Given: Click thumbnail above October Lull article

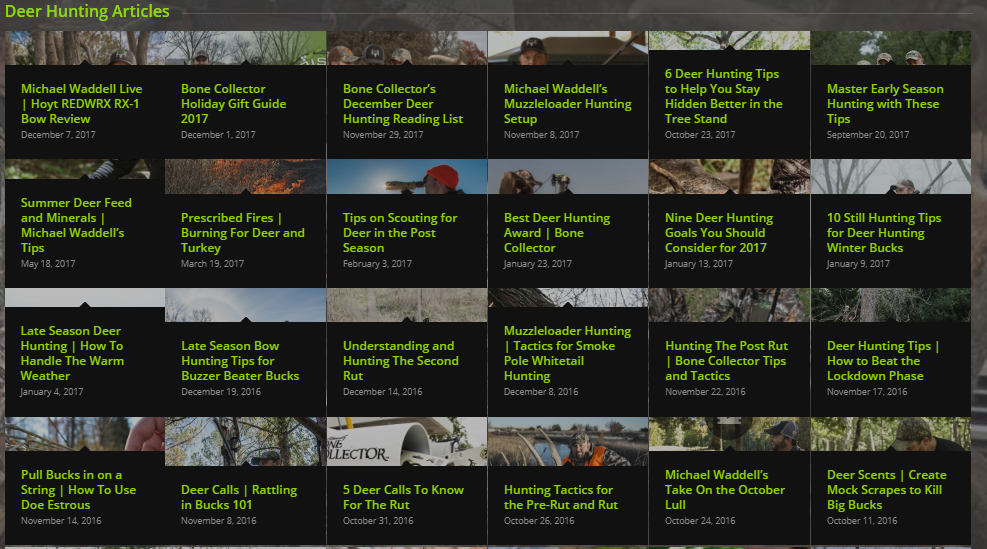Looking at the screenshot, I should [x=729, y=433].
